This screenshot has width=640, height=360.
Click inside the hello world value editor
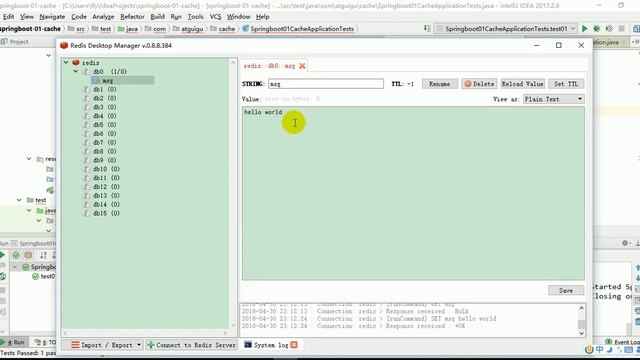coord(413,193)
